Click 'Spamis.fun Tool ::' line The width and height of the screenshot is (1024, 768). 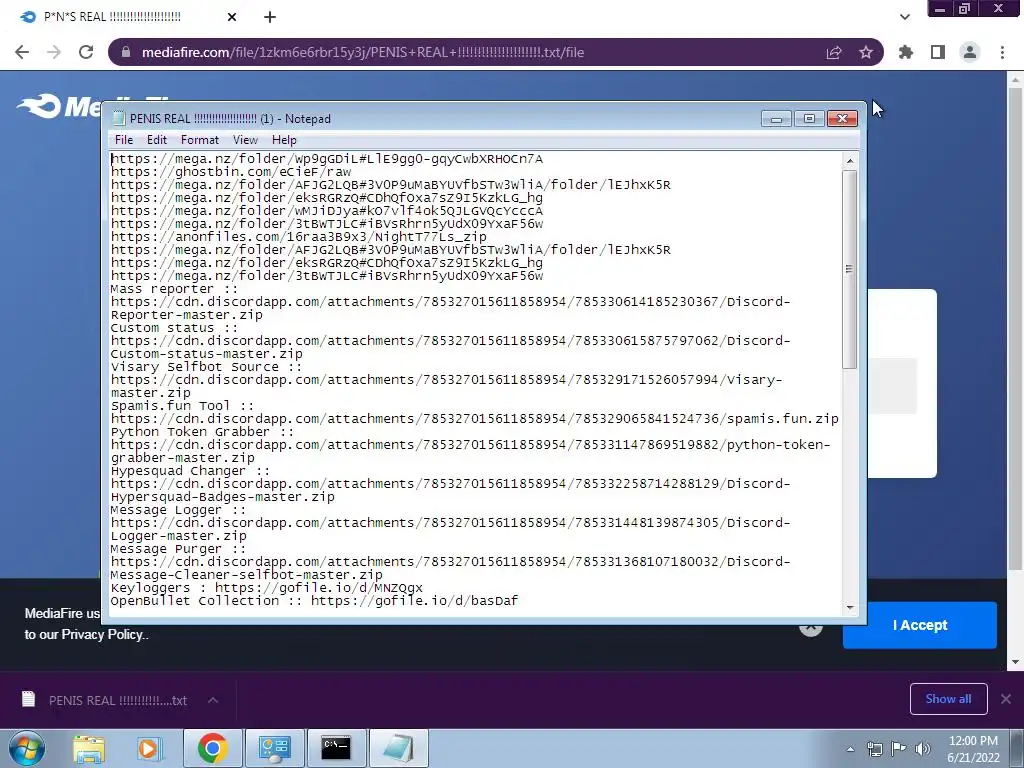tap(182, 406)
